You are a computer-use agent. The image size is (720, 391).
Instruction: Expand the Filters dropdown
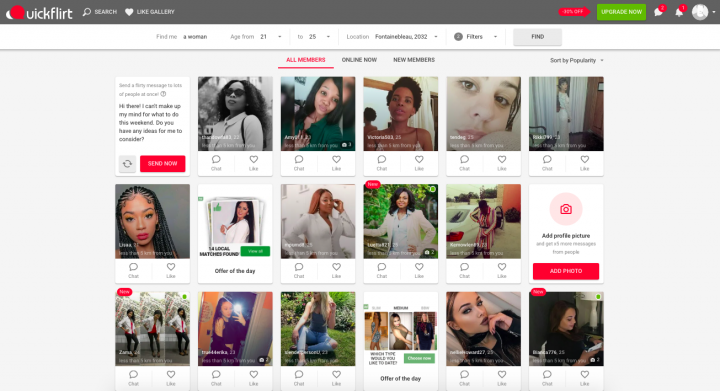click(476, 37)
